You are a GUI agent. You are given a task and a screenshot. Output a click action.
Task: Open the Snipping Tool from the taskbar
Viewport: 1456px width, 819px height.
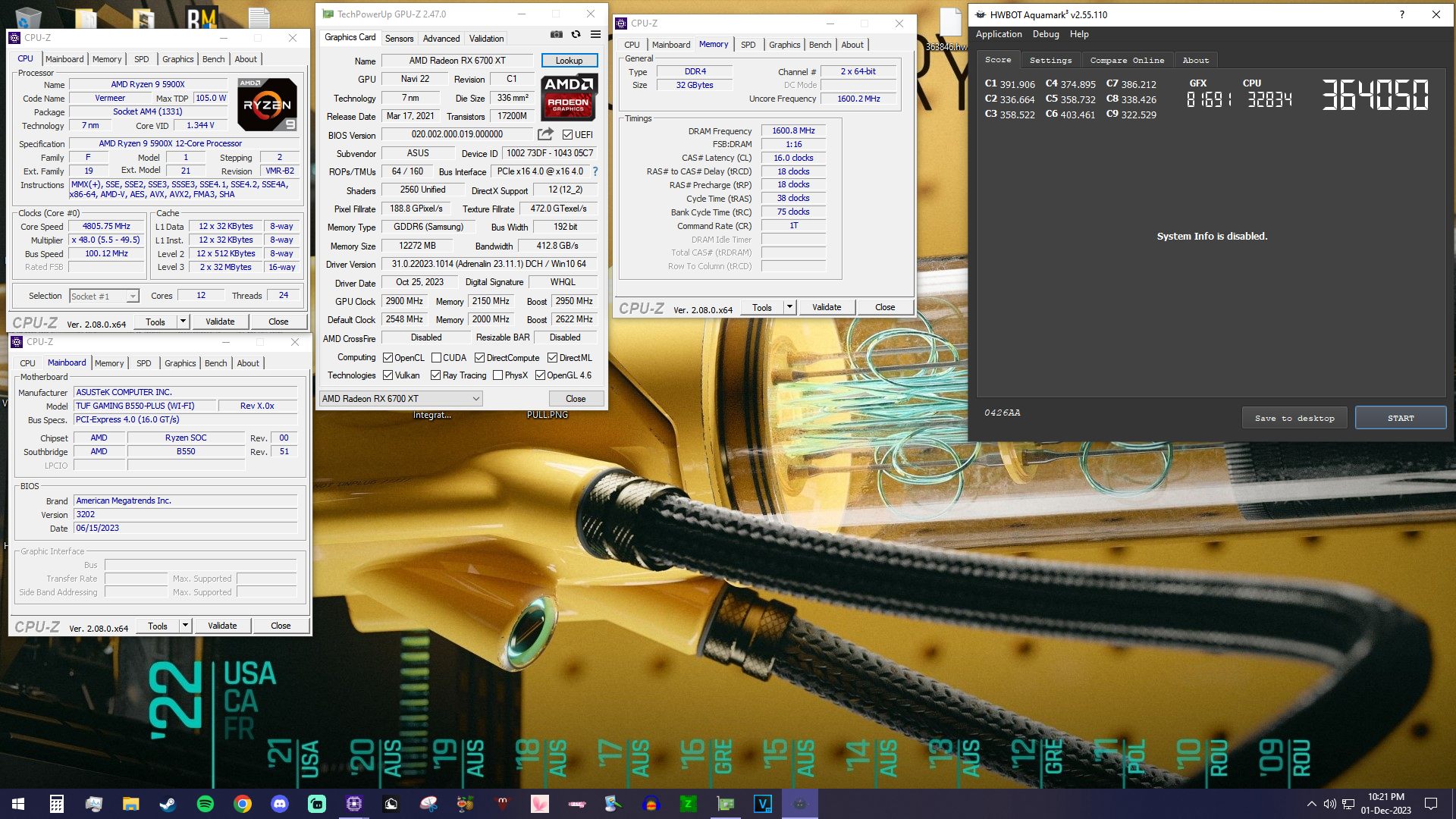pyautogui.click(x=428, y=804)
